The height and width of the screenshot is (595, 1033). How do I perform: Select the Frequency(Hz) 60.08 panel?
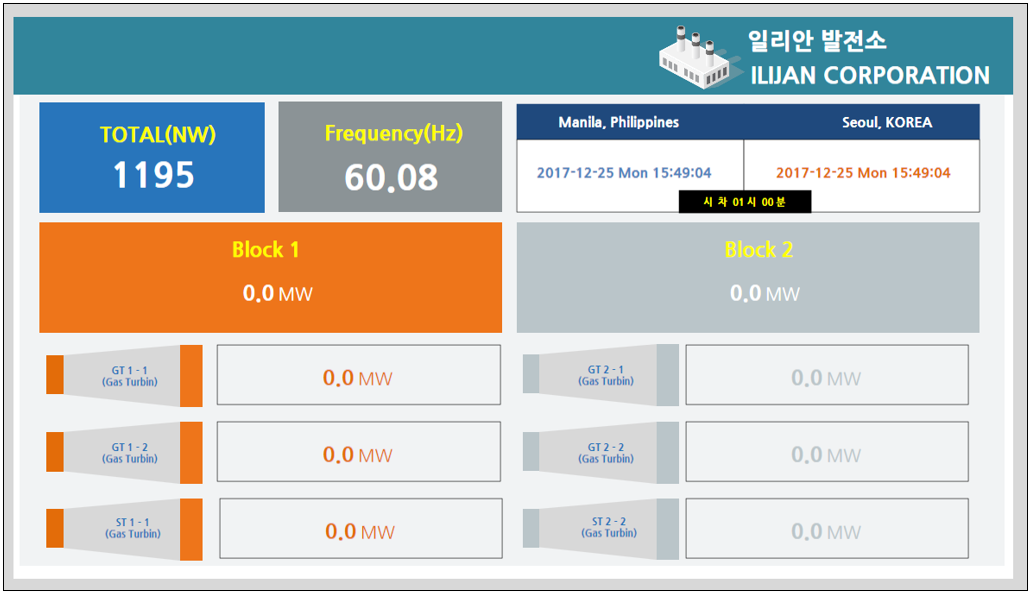390,157
